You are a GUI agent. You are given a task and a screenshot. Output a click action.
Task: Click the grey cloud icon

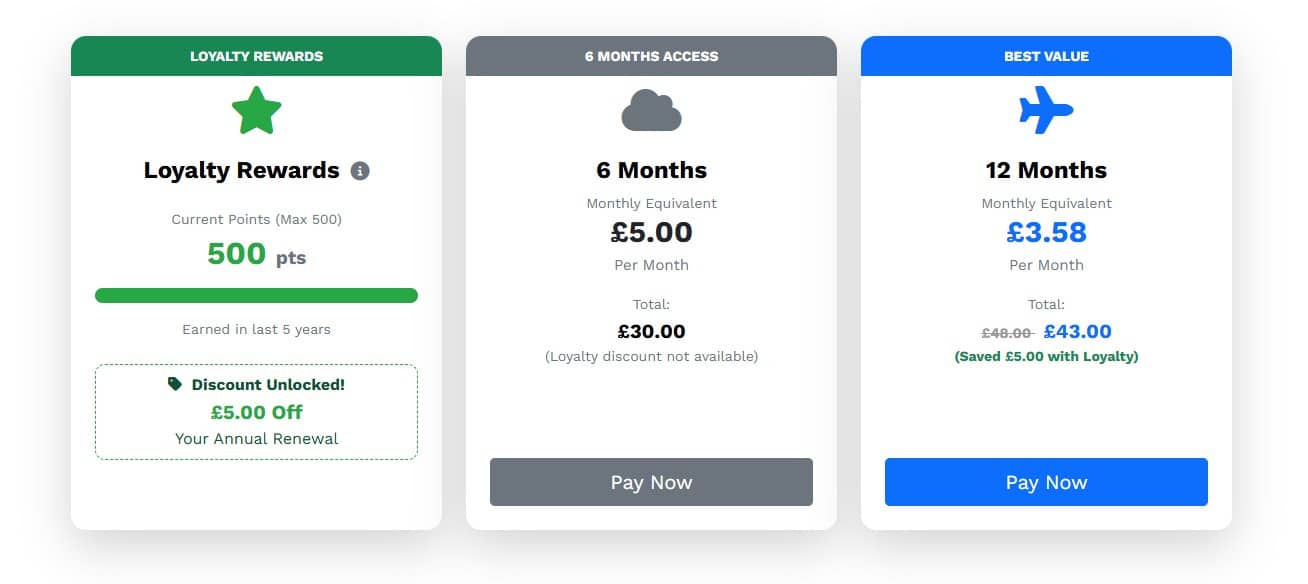click(651, 111)
